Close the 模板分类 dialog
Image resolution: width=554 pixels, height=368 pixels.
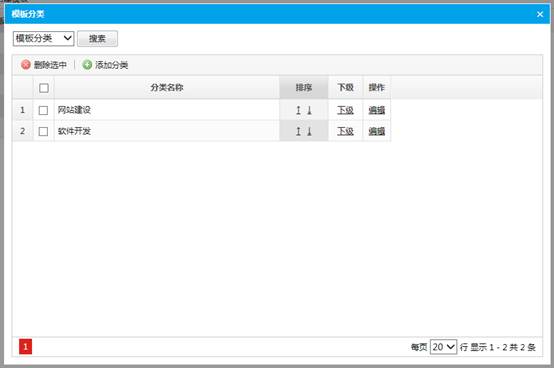click(540, 14)
